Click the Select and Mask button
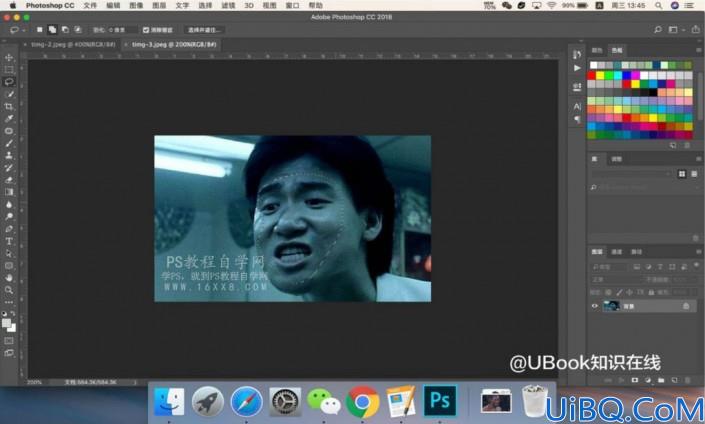This screenshot has height=424, width=705. 204,30
